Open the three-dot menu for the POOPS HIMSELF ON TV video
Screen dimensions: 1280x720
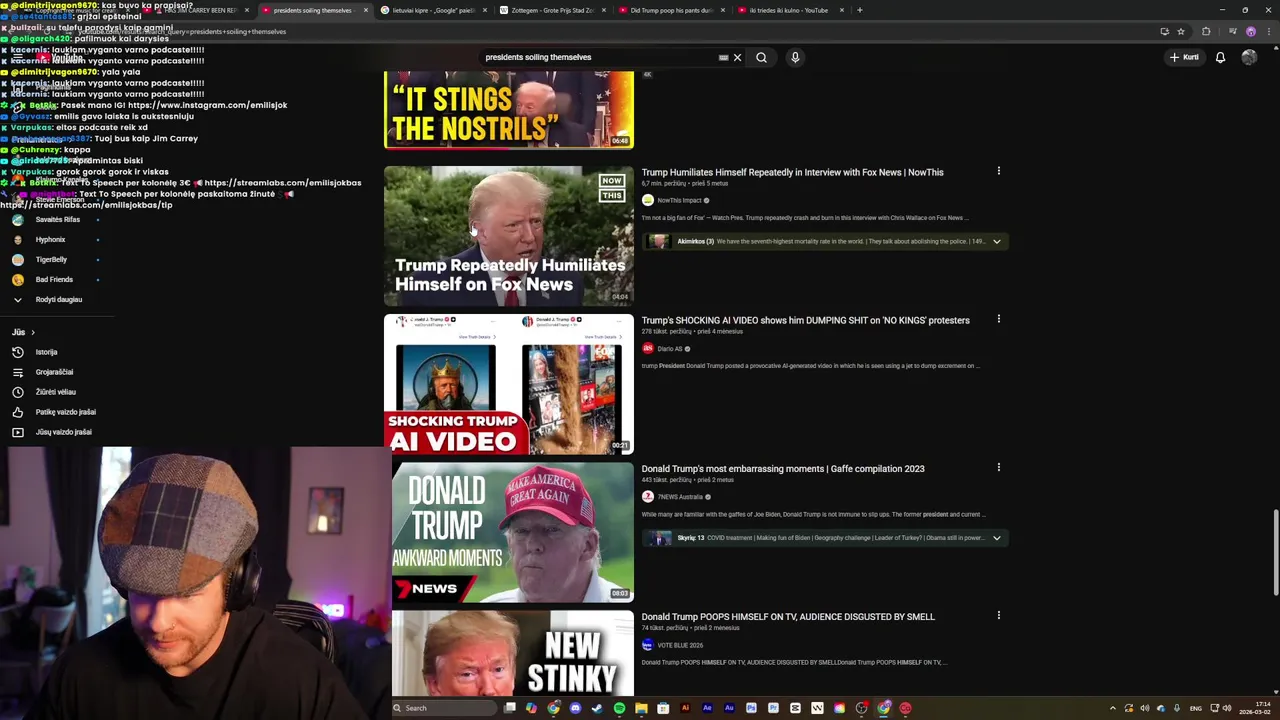998,615
